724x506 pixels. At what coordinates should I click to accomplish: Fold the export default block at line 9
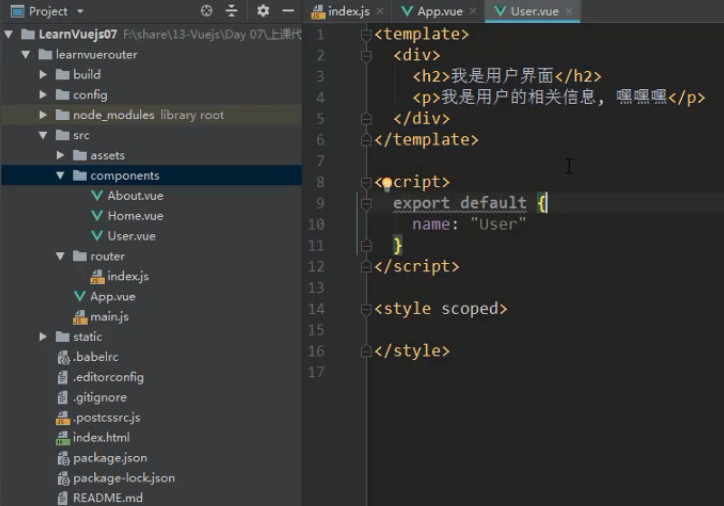click(x=366, y=204)
